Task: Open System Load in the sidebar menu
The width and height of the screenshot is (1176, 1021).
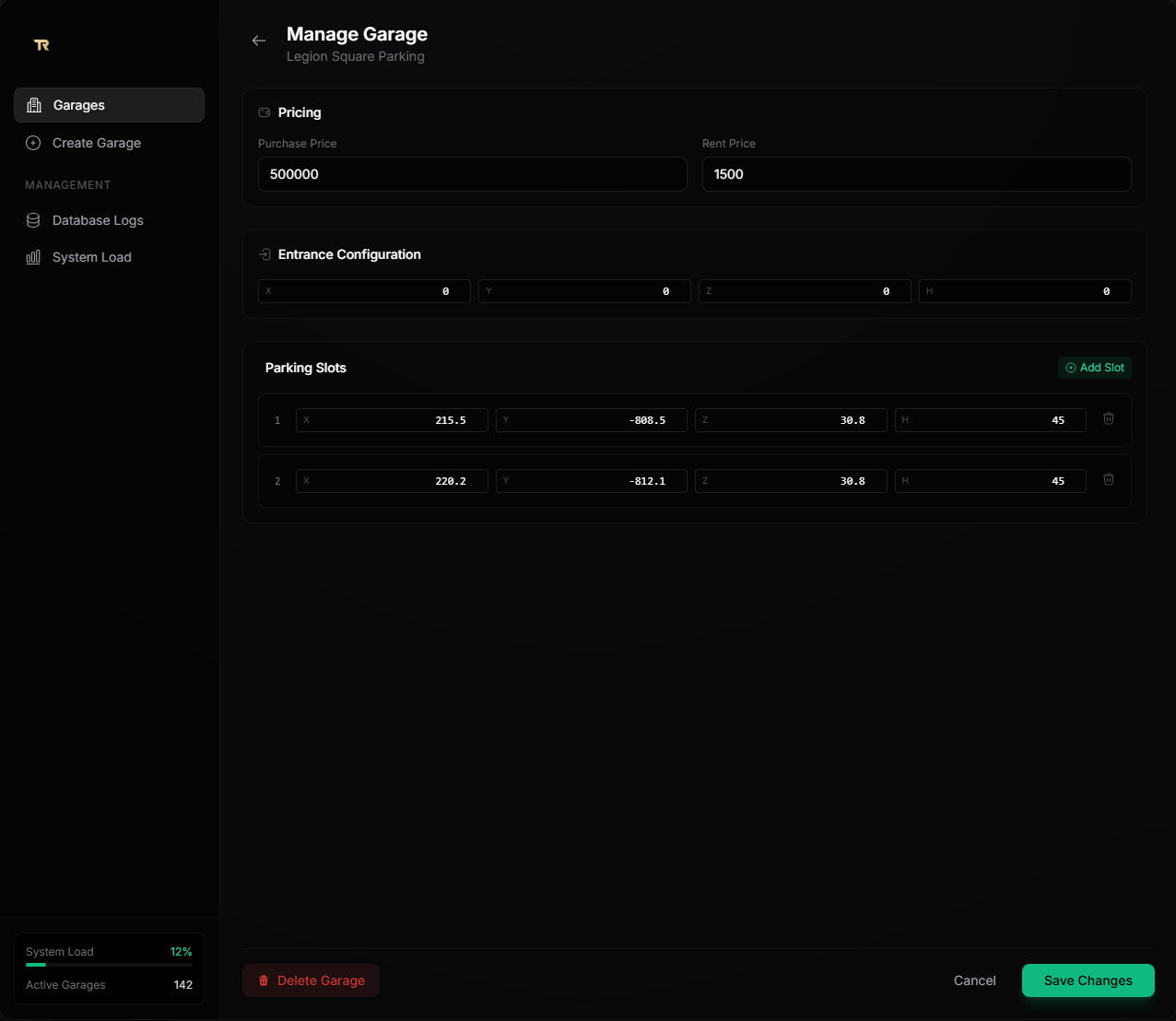Action: point(109,257)
